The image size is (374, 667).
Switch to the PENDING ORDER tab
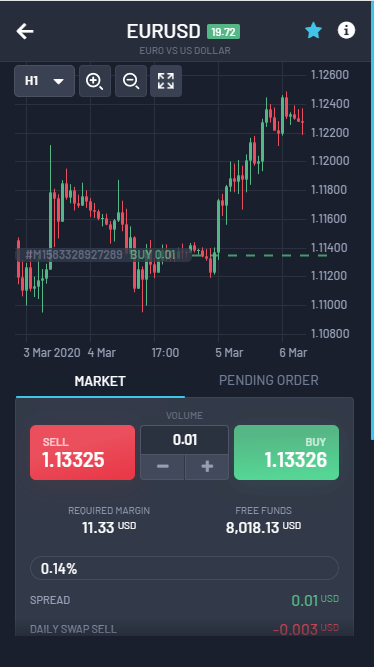tap(268, 380)
